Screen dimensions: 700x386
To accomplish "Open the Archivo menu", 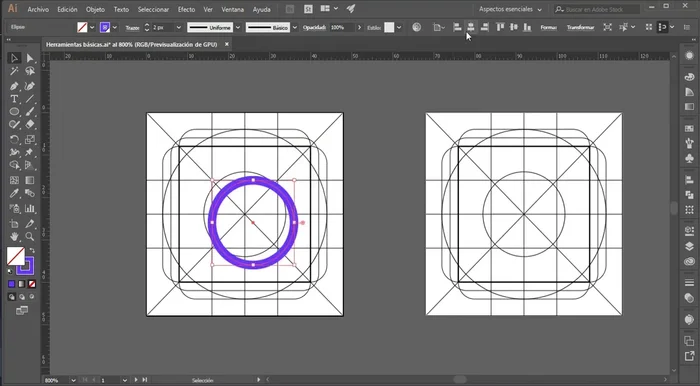I will point(38,9).
